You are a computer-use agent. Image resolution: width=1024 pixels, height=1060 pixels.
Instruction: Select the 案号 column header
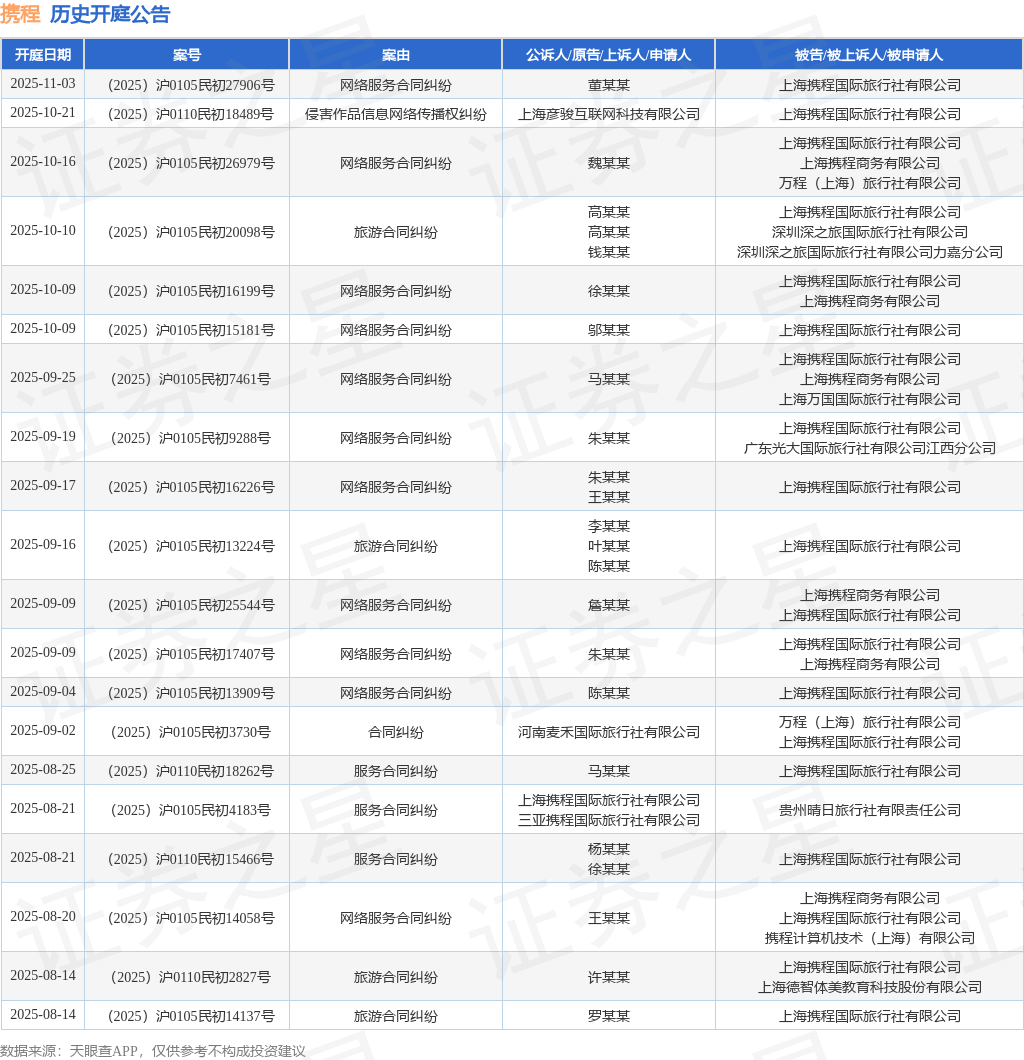(187, 55)
